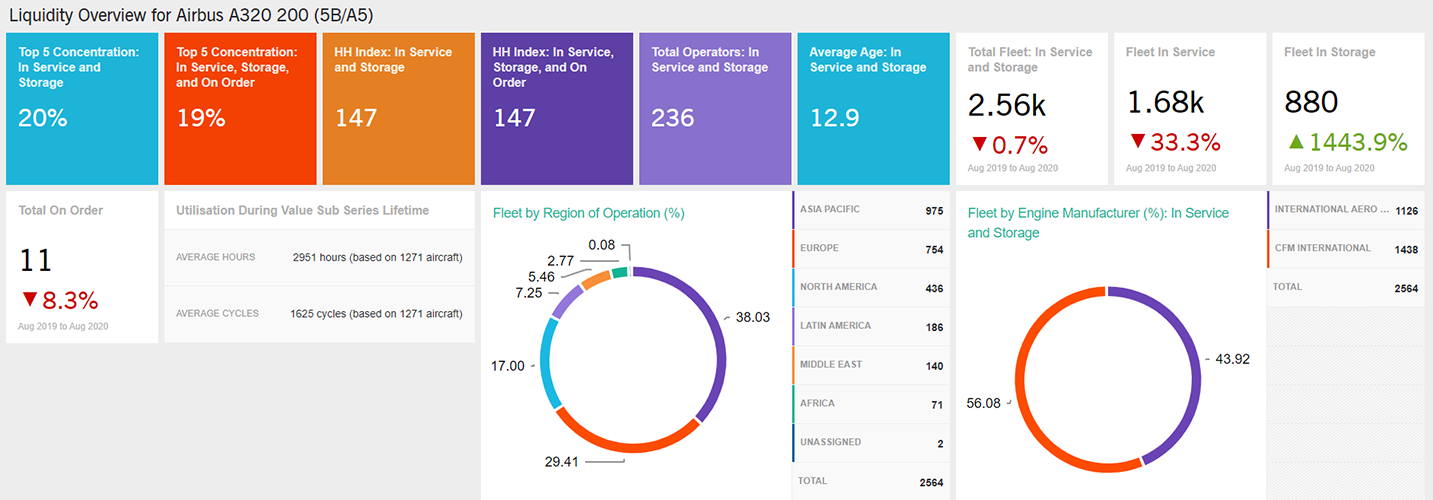Click the Utilisation During Value Sub Series Lifetime header
This screenshot has height=500, width=1433.
[302, 211]
